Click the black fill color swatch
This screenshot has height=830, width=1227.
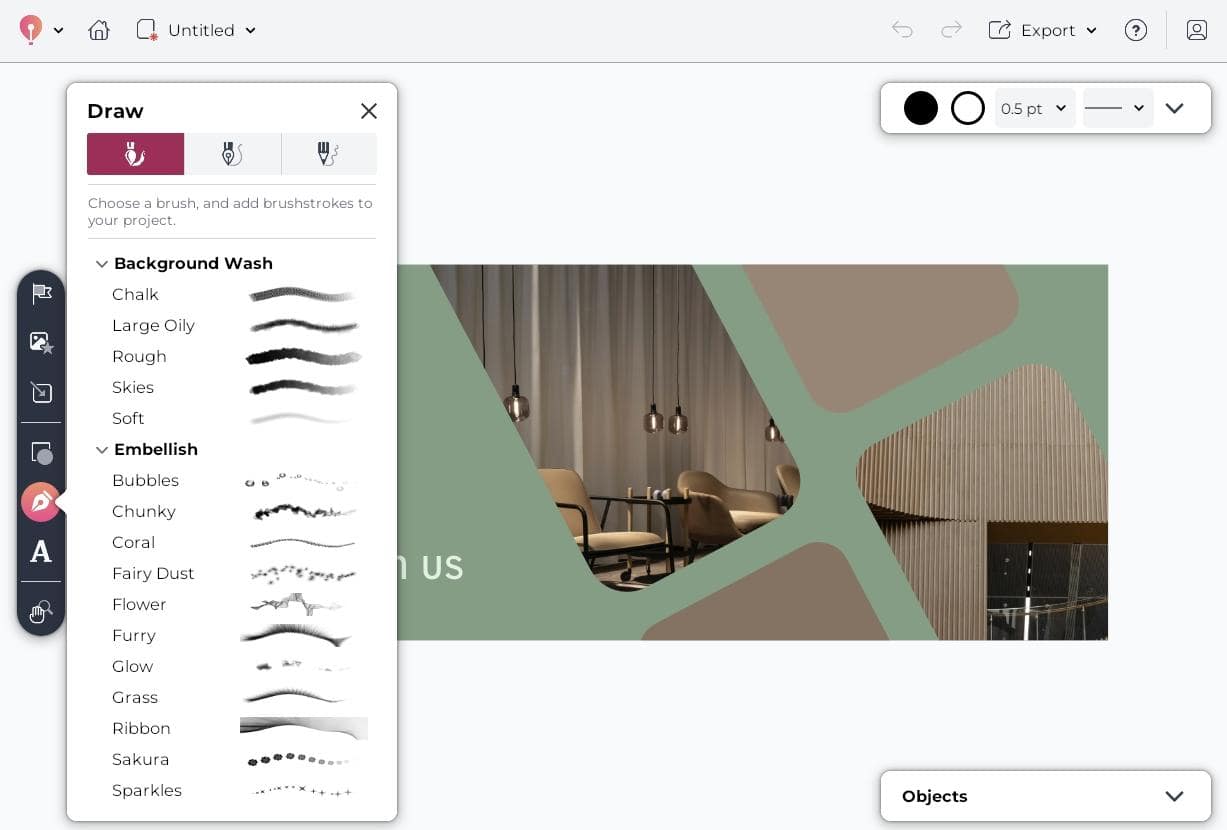point(920,108)
